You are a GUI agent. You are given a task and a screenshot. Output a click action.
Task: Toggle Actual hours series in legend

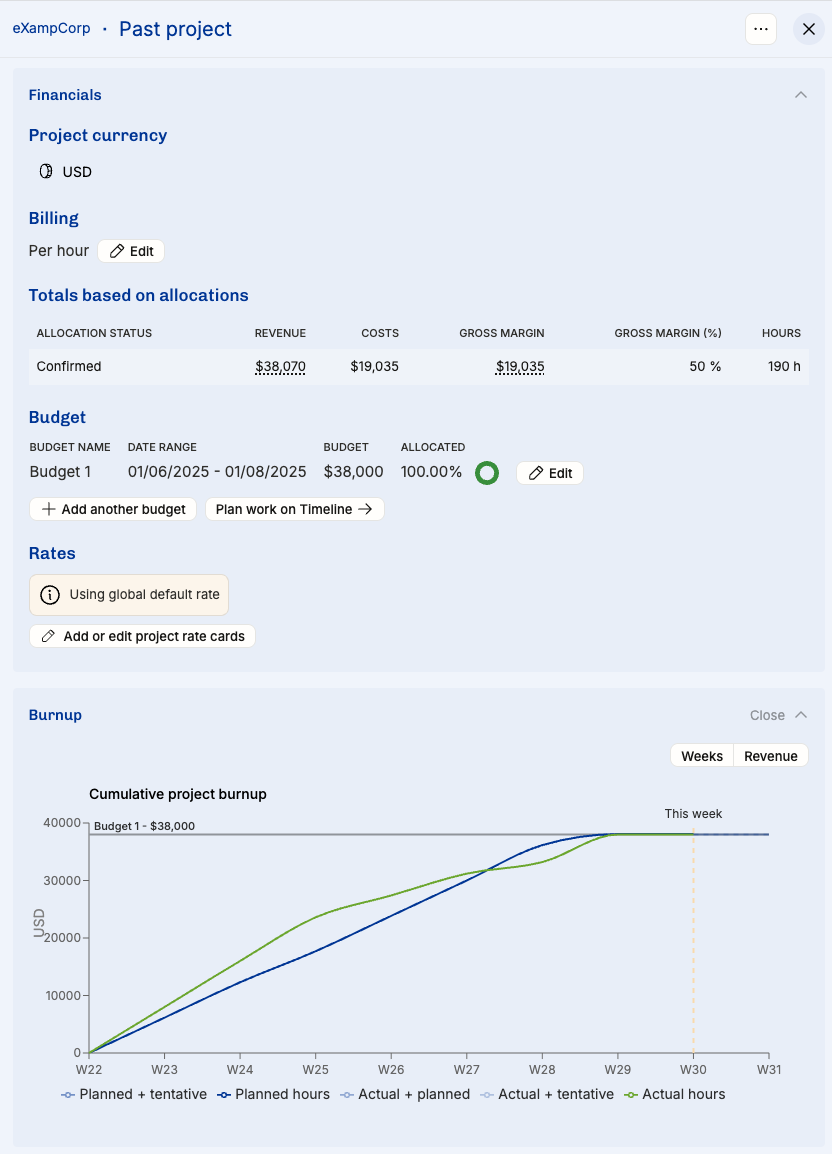point(675,1094)
